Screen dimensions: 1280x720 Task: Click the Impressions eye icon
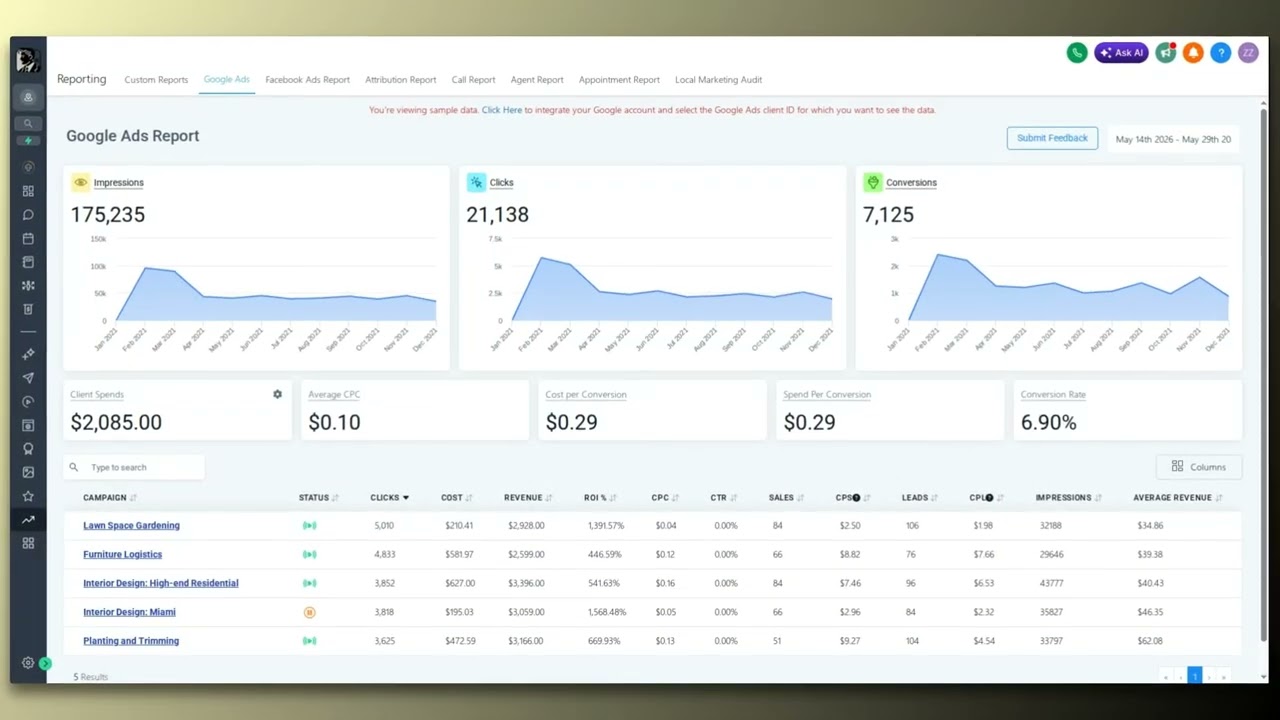[x=80, y=182]
